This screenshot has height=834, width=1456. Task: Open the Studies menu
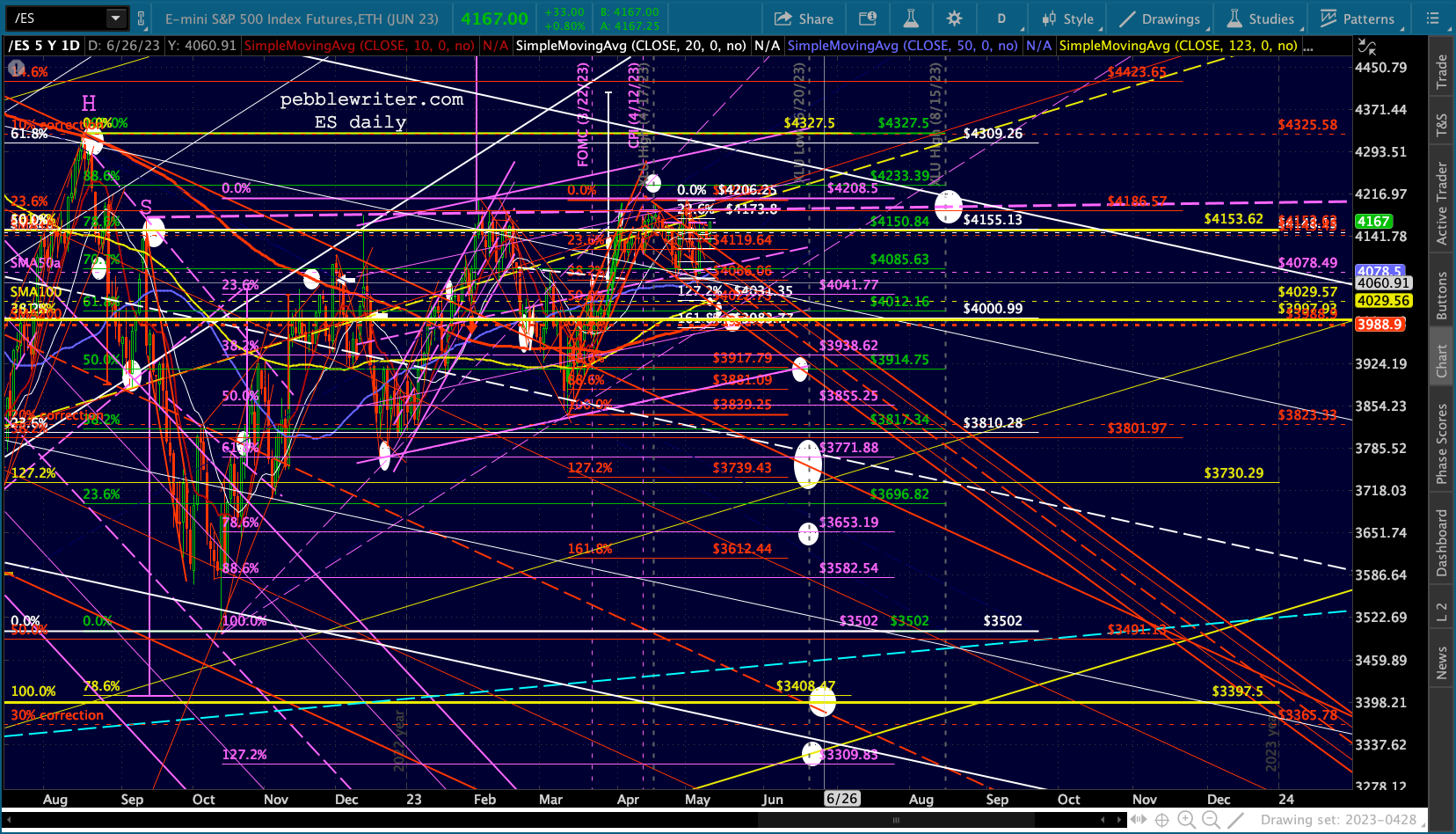(1261, 18)
